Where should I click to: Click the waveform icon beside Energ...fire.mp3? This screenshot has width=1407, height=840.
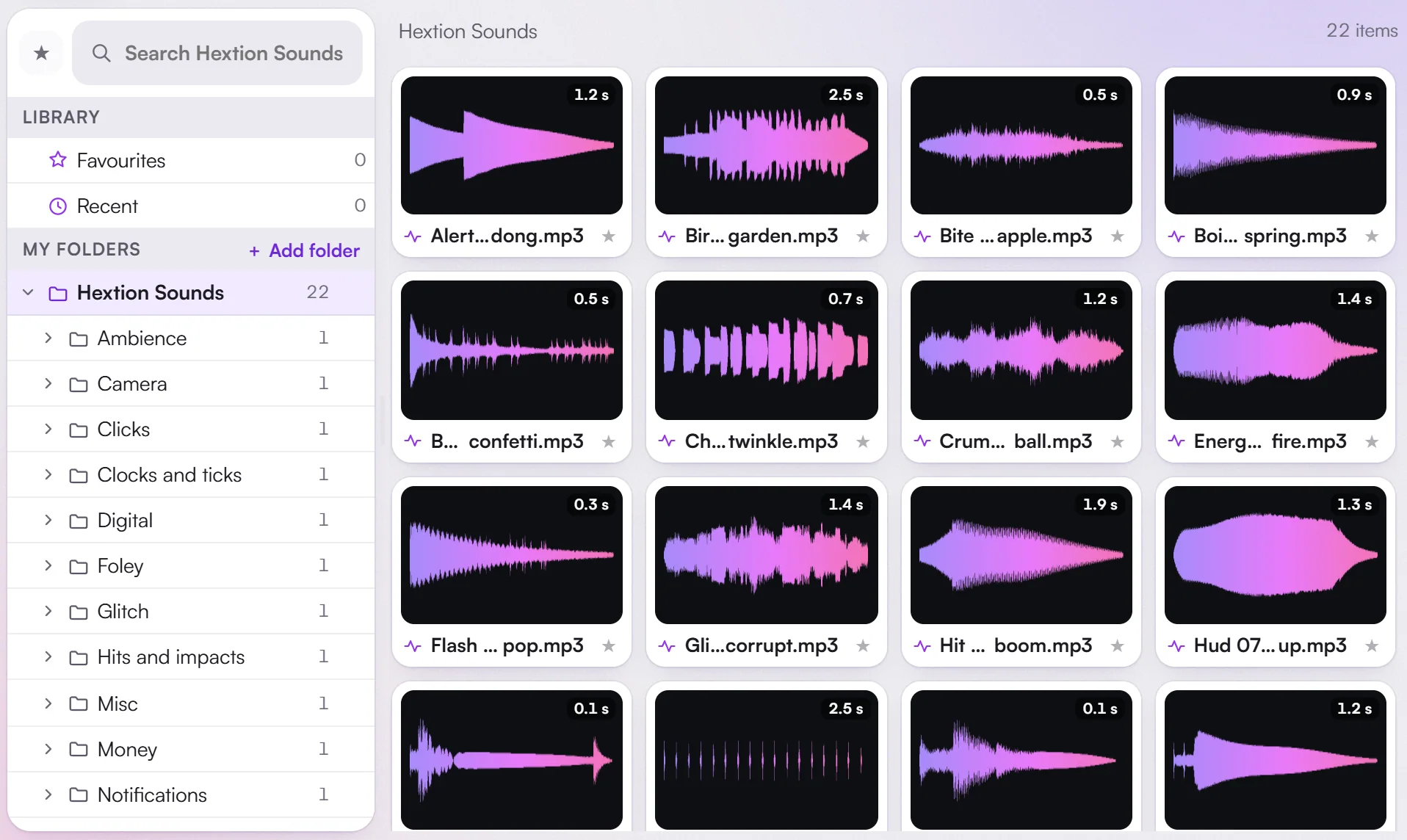pyautogui.click(x=1176, y=441)
